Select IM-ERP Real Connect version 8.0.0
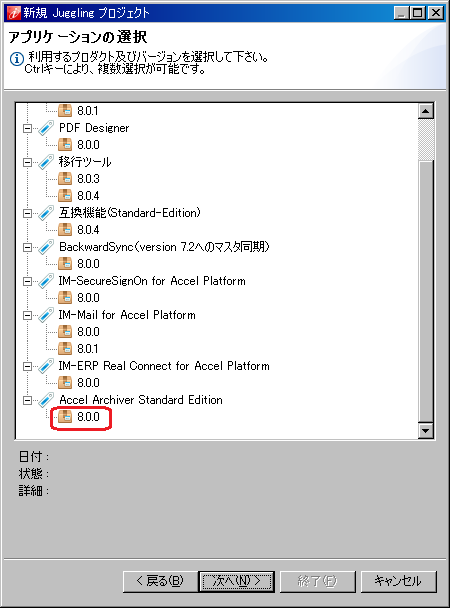Screen dimensions: 450x608 point(88,383)
